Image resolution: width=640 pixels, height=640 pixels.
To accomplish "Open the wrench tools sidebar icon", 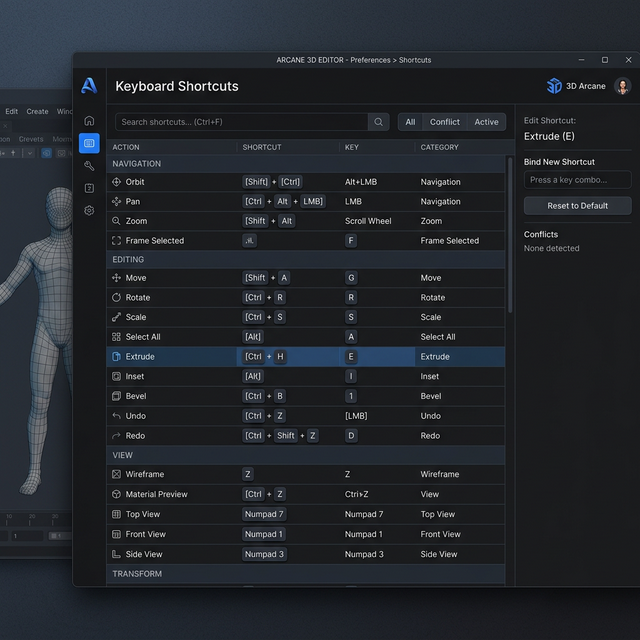I will (x=89, y=166).
